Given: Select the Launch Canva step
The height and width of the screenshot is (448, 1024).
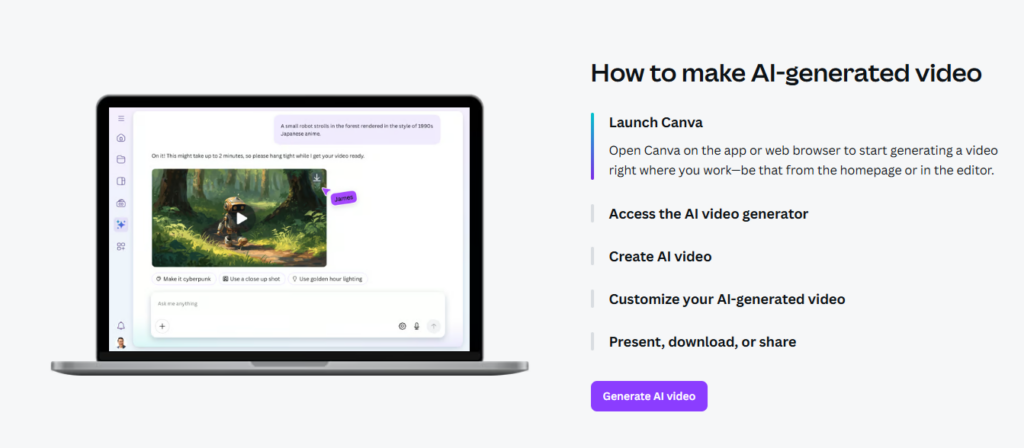Looking at the screenshot, I should point(656,122).
